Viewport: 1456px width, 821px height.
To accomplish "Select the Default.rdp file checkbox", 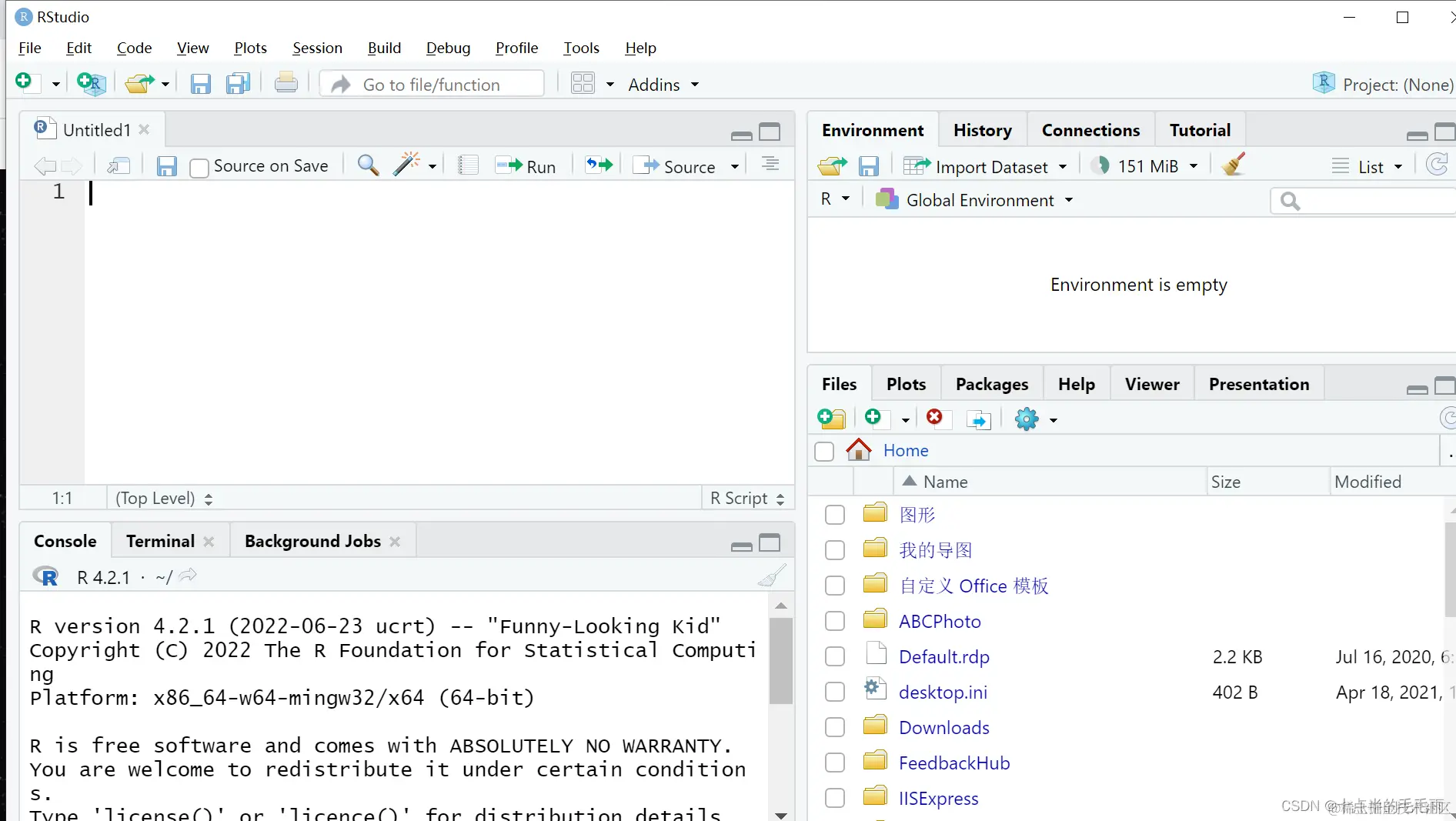I will click(835, 656).
